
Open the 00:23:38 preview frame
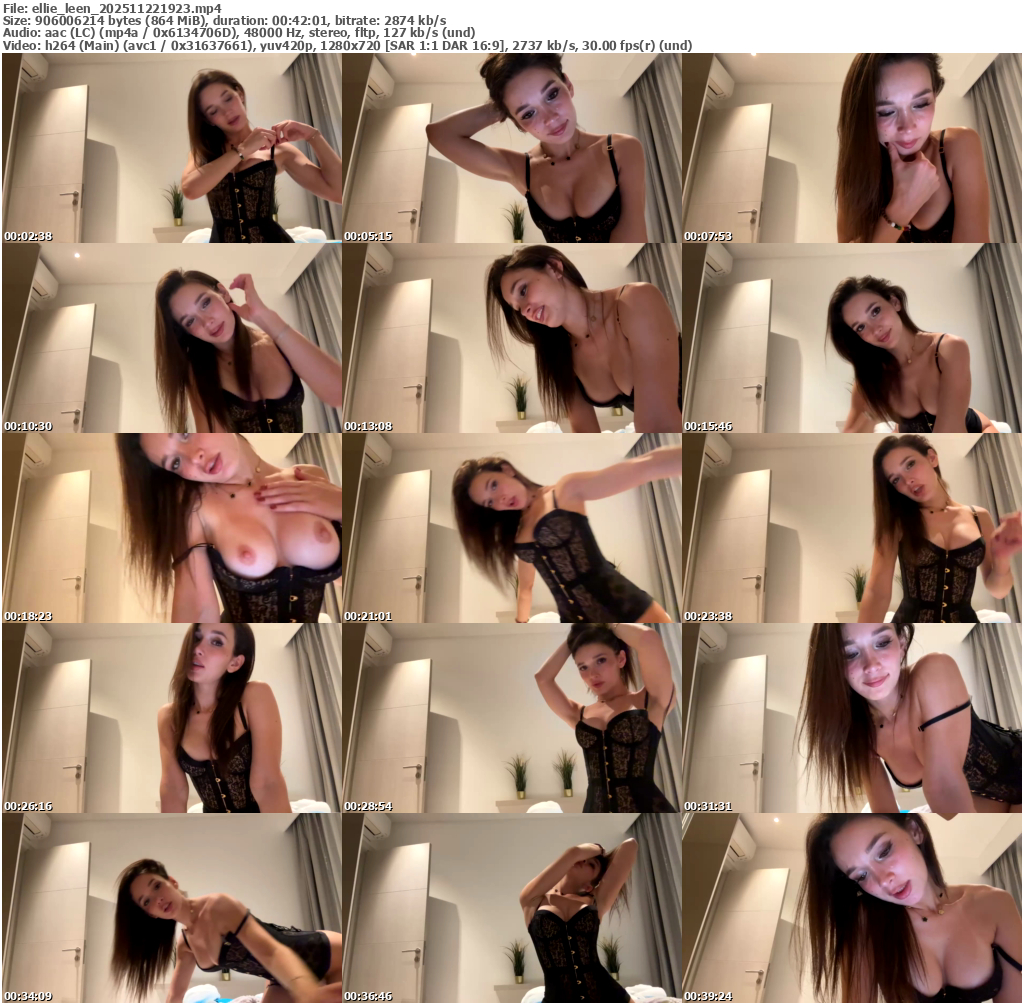[x=852, y=528]
